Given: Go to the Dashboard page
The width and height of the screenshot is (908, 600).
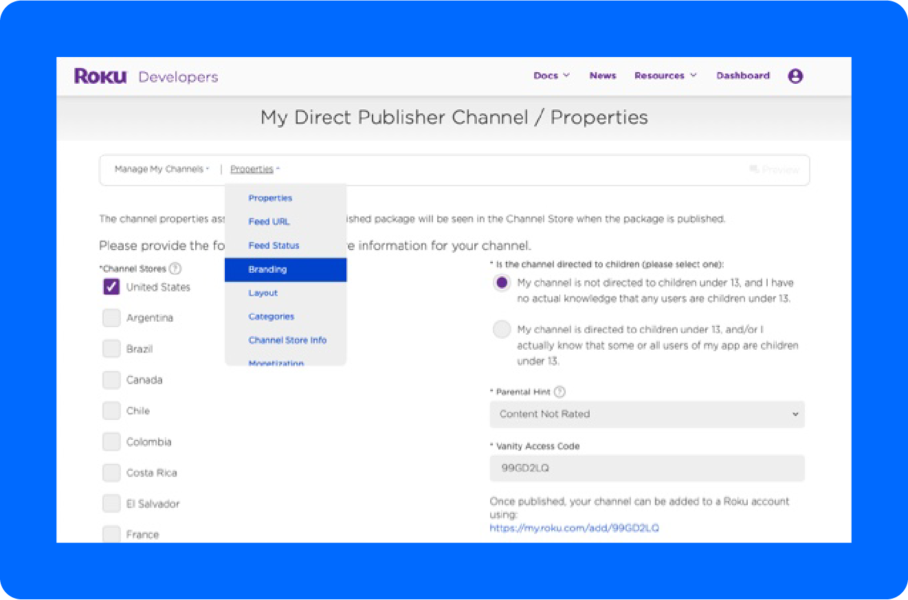Looking at the screenshot, I should click(x=743, y=75).
